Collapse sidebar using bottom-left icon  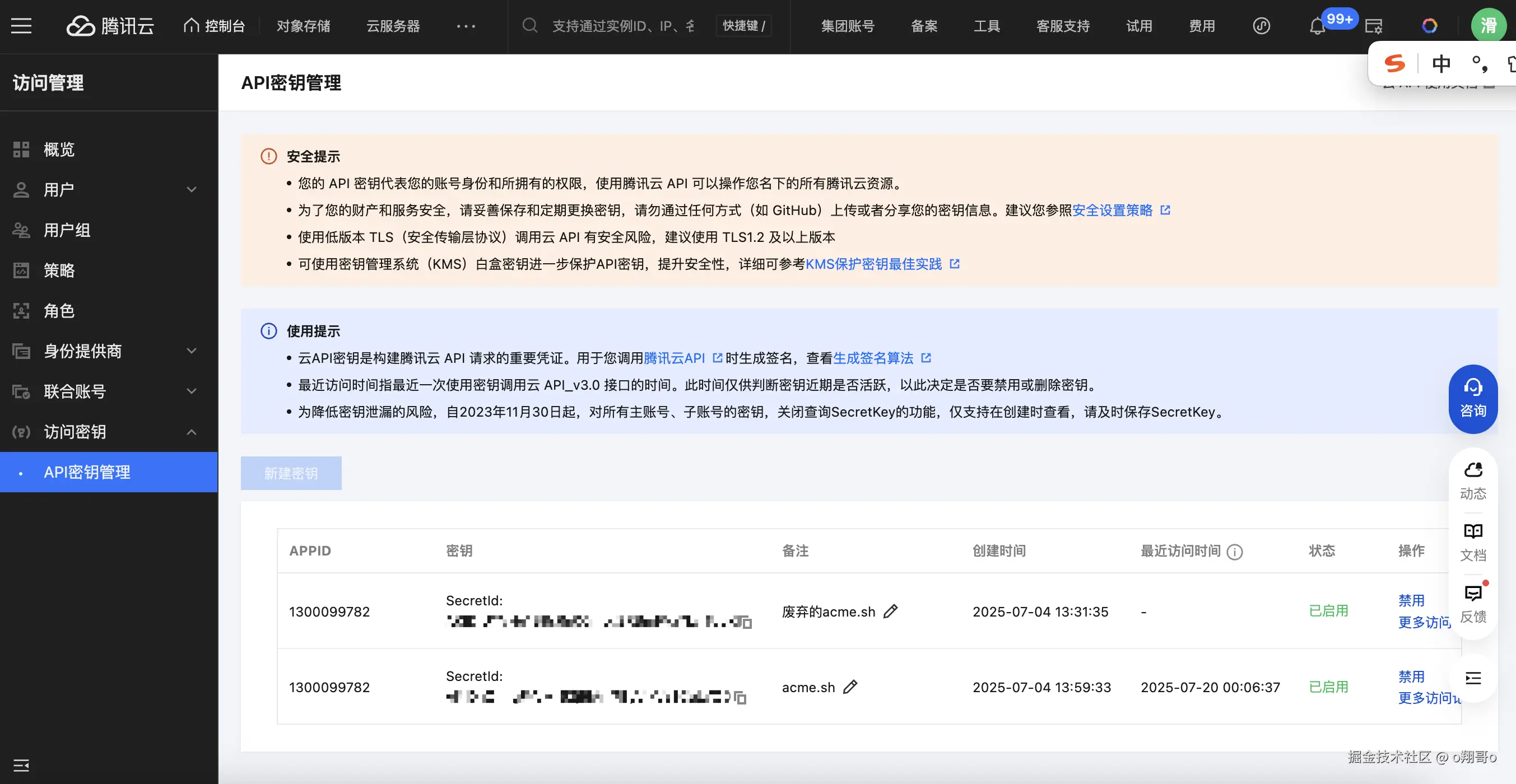point(21,765)
